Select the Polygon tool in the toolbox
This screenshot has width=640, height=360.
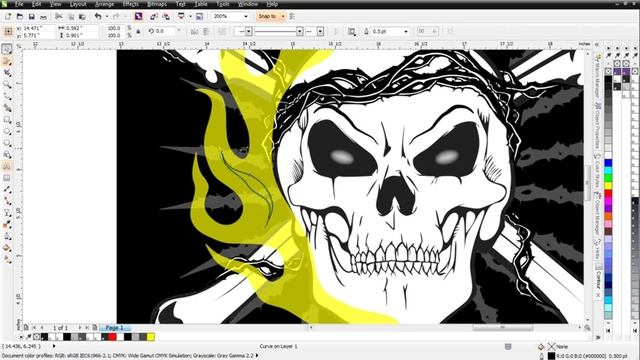(x=7, y=143)
